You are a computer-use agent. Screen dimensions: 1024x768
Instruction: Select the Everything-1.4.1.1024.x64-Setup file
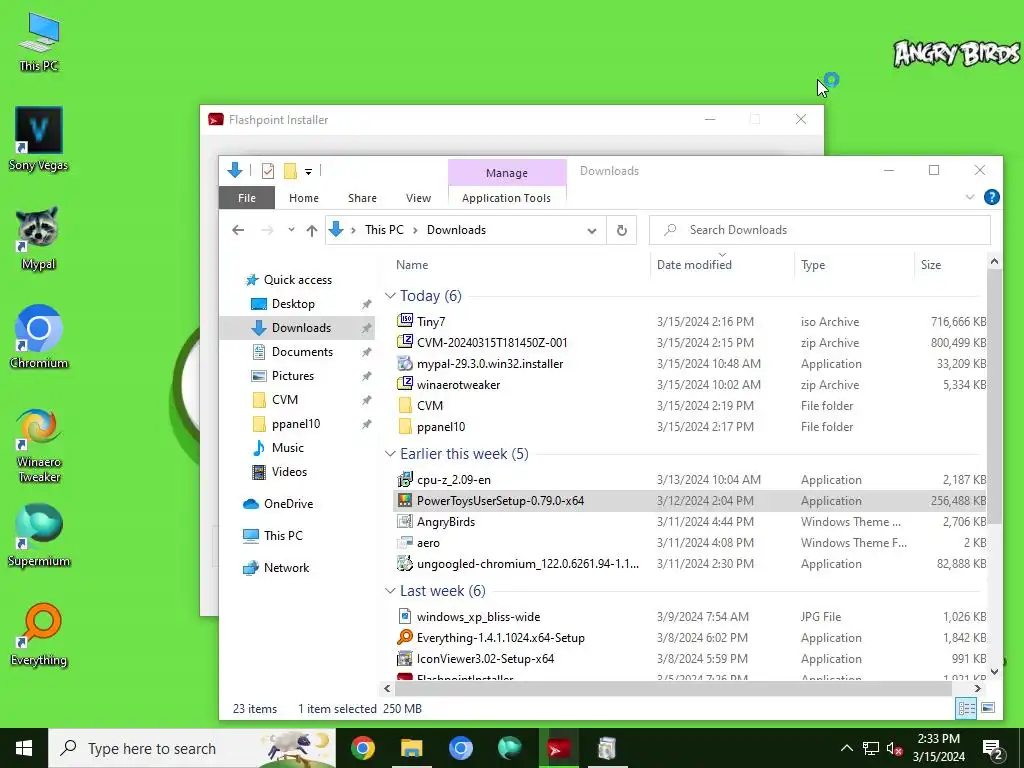coord(500,638)
